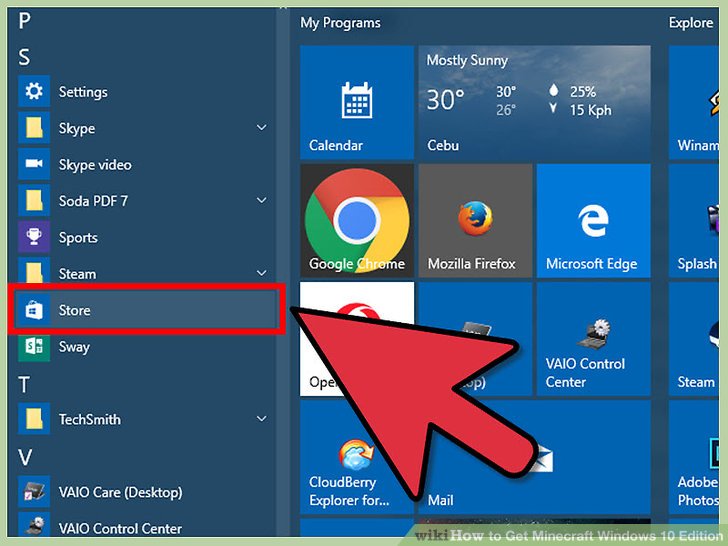This screenshot has height=546, width=728.
Task: Expand the TechSmith folder chevron
Action: (262, 418)
